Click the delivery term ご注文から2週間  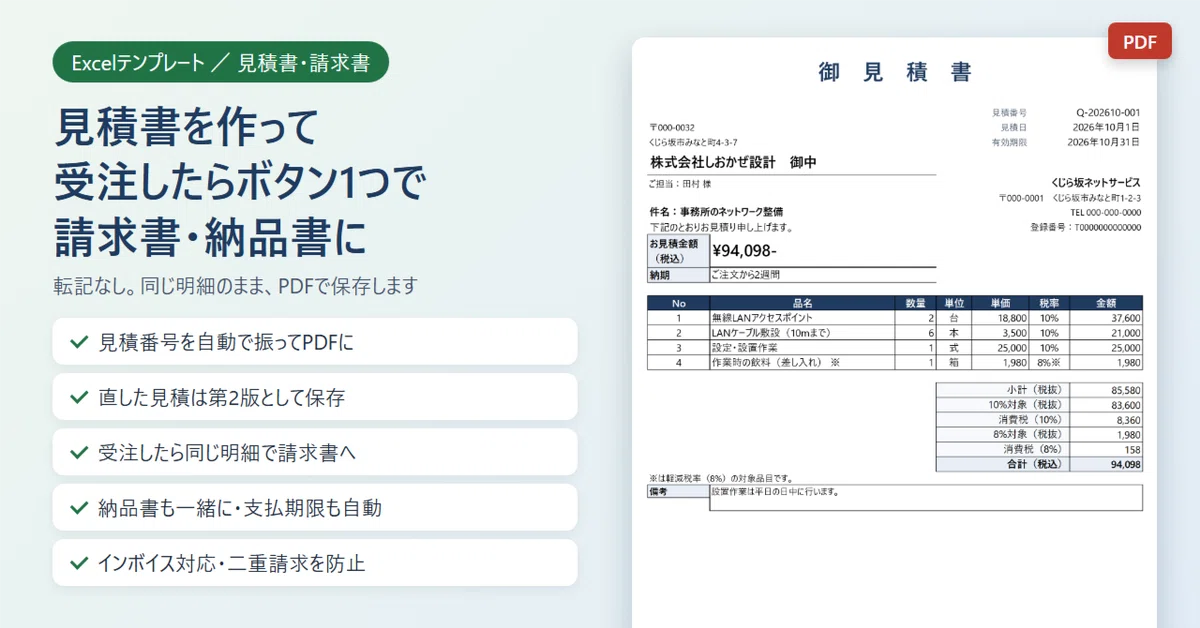pyautogui.click(x=745, y=274)
